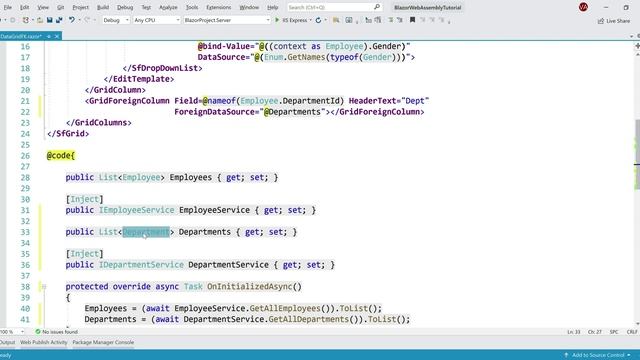Click the green No issues found checkmark

tap(38, 332)
